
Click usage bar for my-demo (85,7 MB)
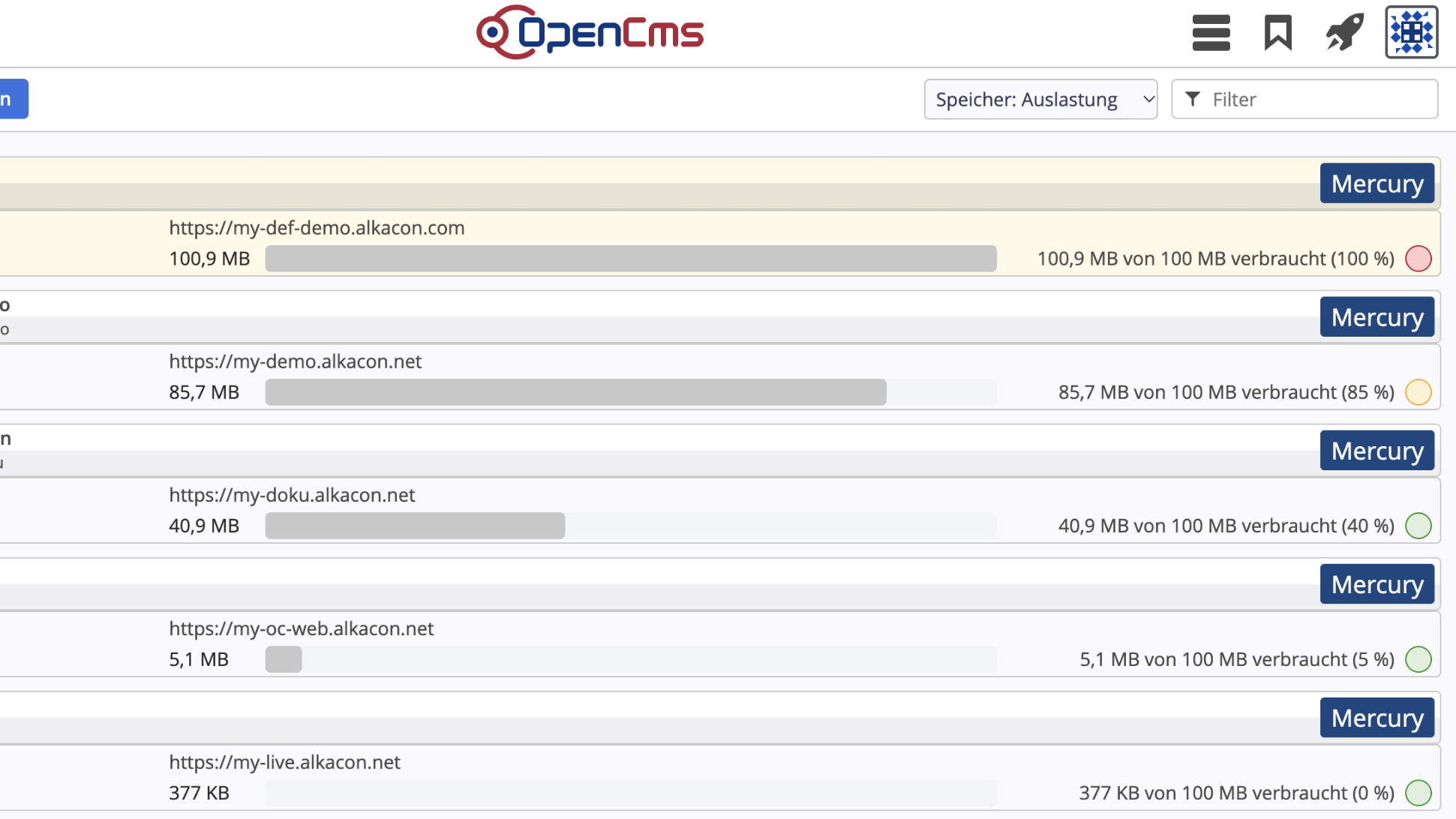pos(631,392)
